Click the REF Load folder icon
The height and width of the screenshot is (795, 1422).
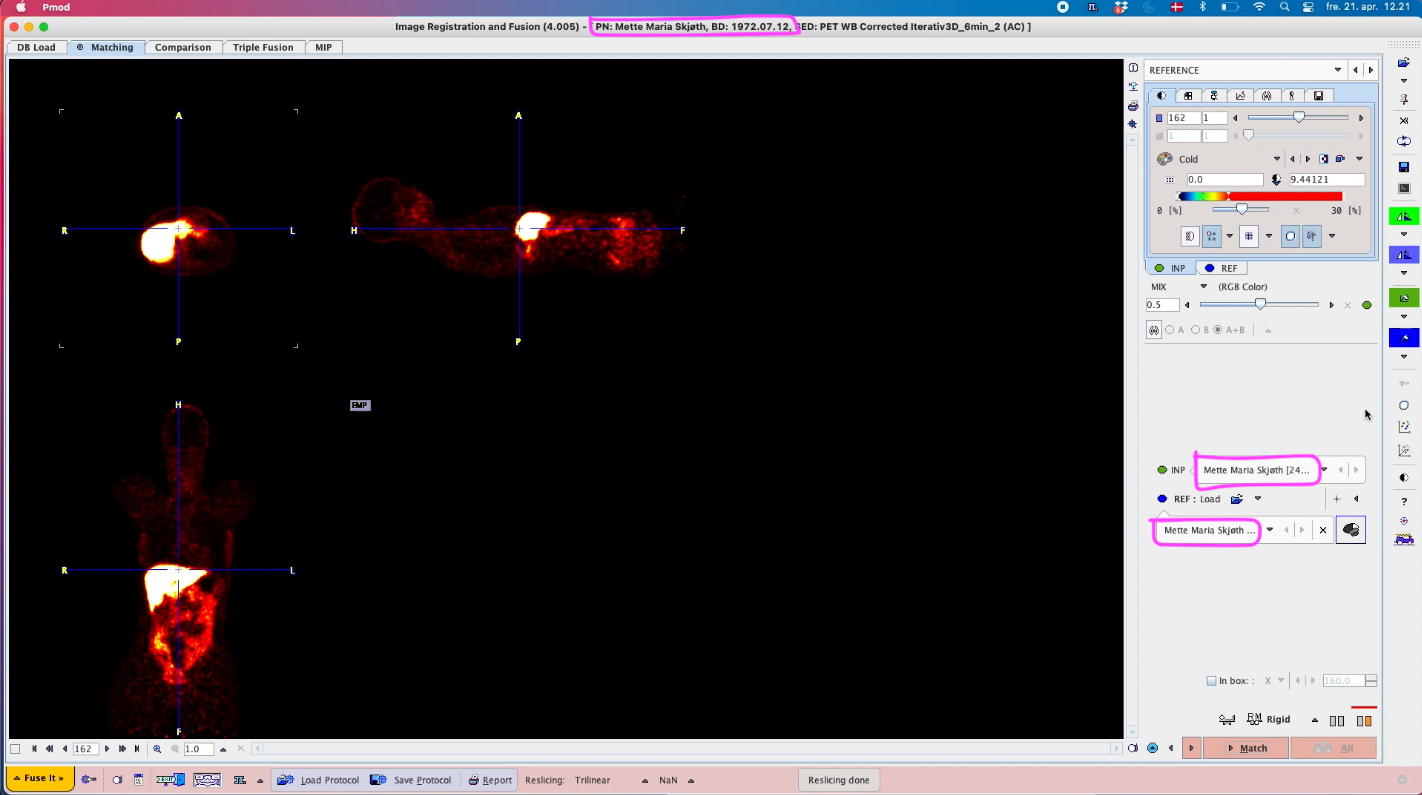(x=1237, y=499)
